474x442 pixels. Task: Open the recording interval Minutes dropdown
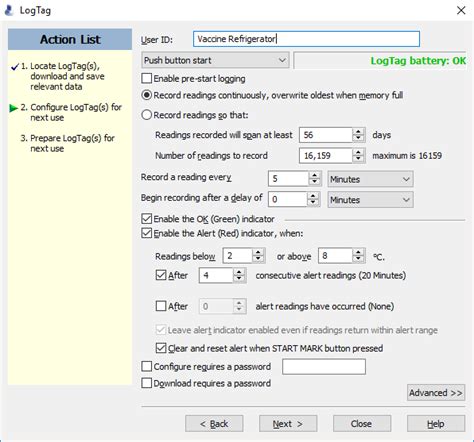pos(370,179)
